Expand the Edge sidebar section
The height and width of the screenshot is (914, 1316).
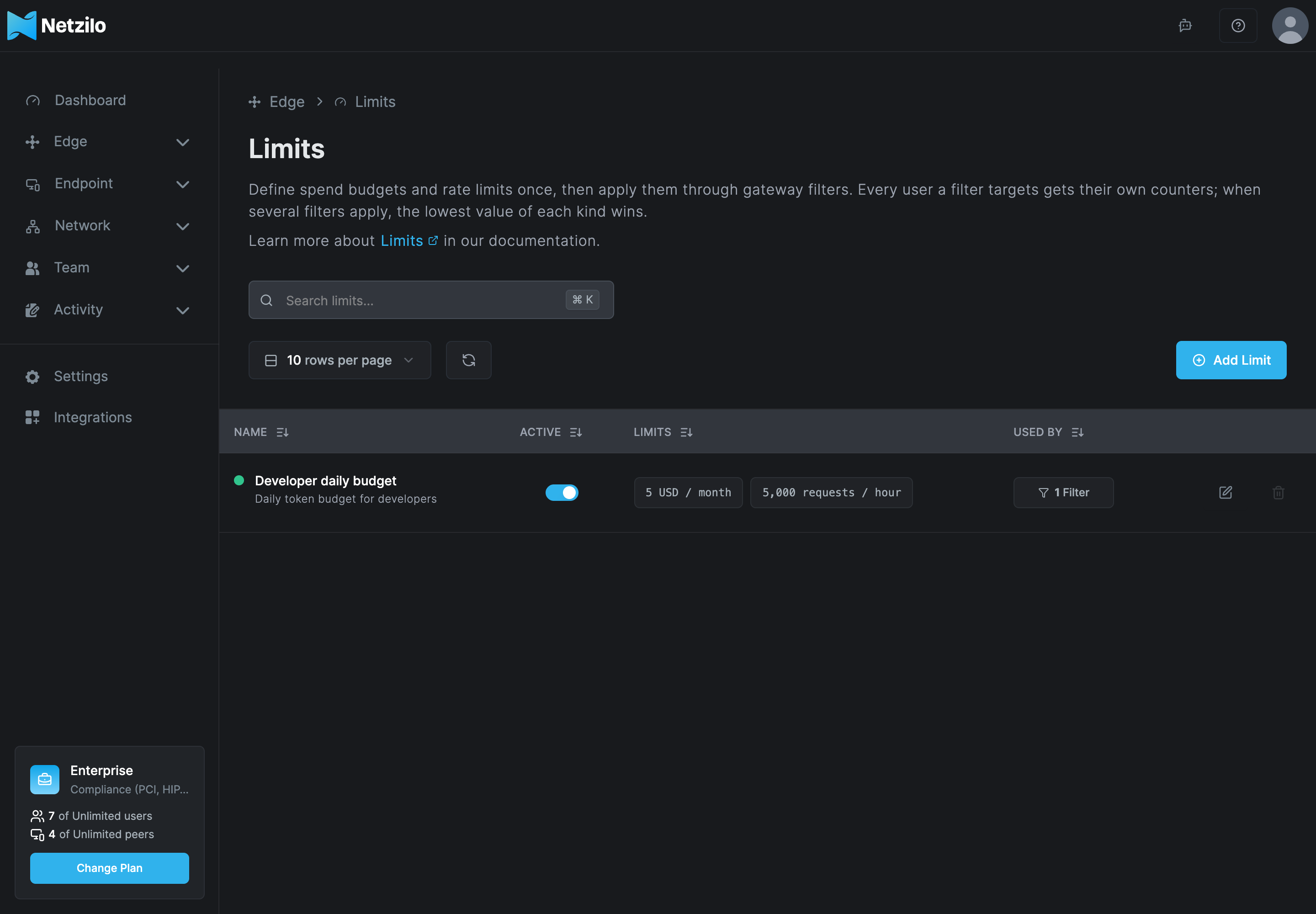(x=108, y=142)
